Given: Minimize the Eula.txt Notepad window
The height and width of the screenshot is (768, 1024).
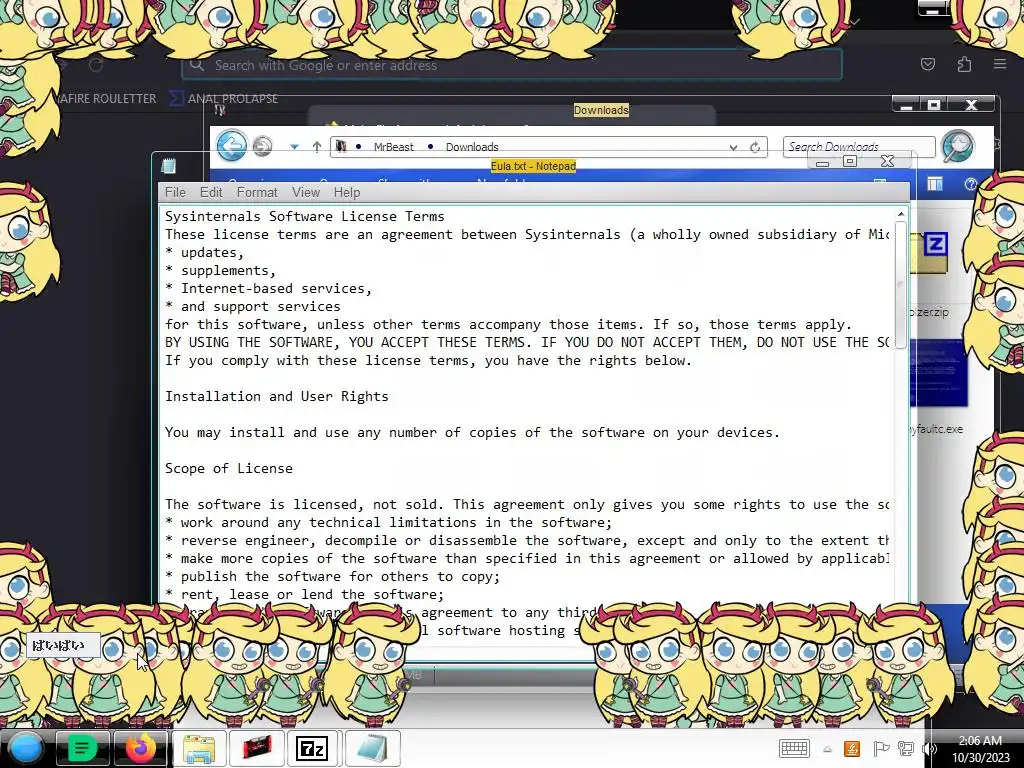Looking at the screenshot, I should [823, 162].
